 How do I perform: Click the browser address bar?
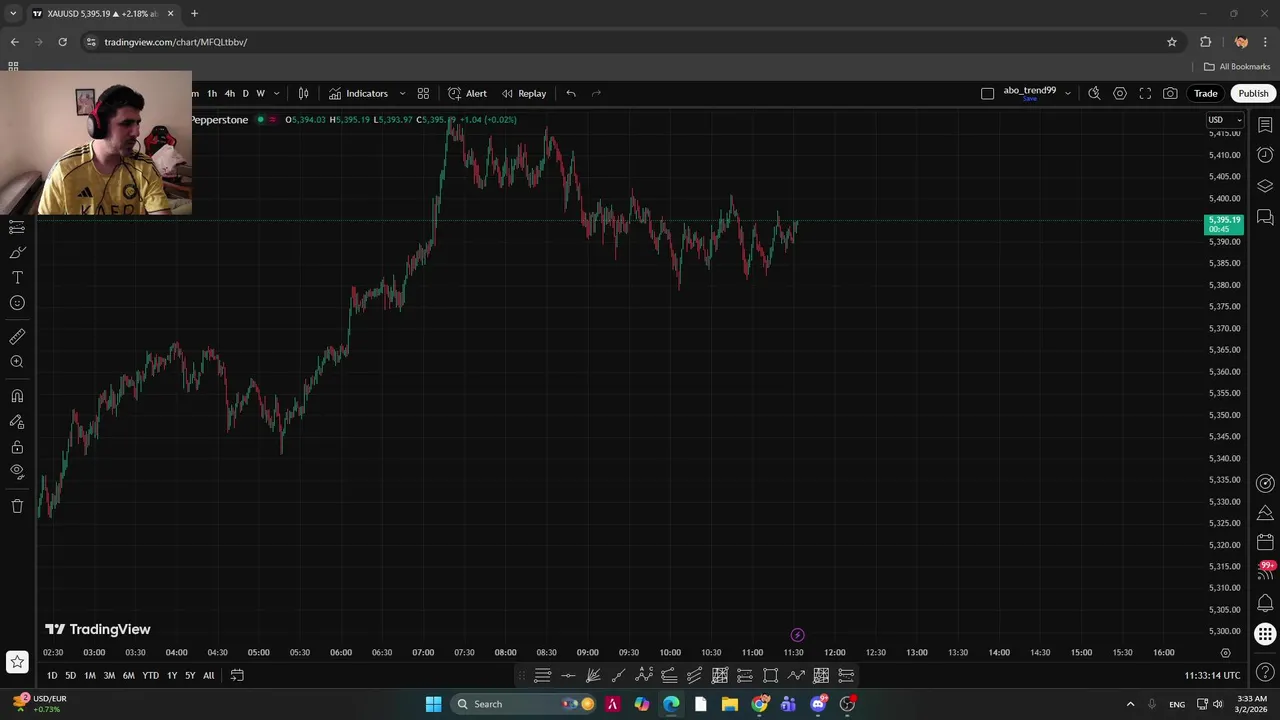620,42
